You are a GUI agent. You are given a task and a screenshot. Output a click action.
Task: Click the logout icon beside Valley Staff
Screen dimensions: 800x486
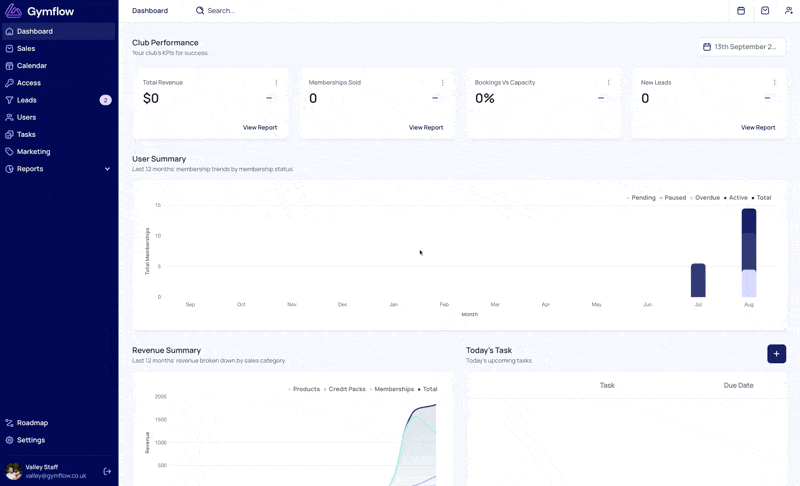point(107,471)
